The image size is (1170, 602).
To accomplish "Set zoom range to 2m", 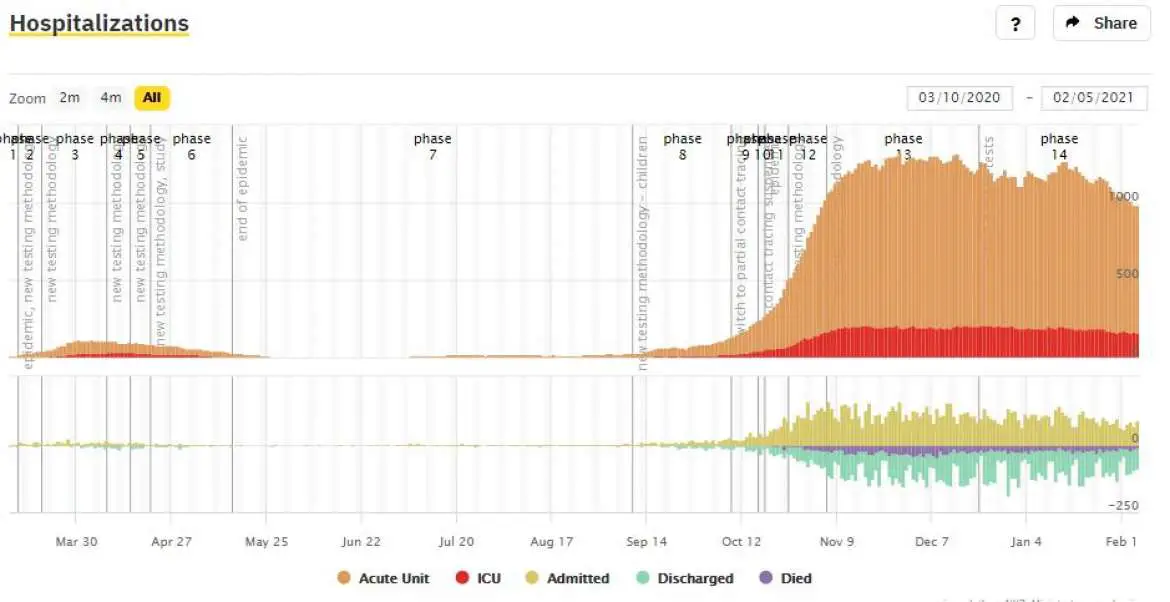I will 69,98.
